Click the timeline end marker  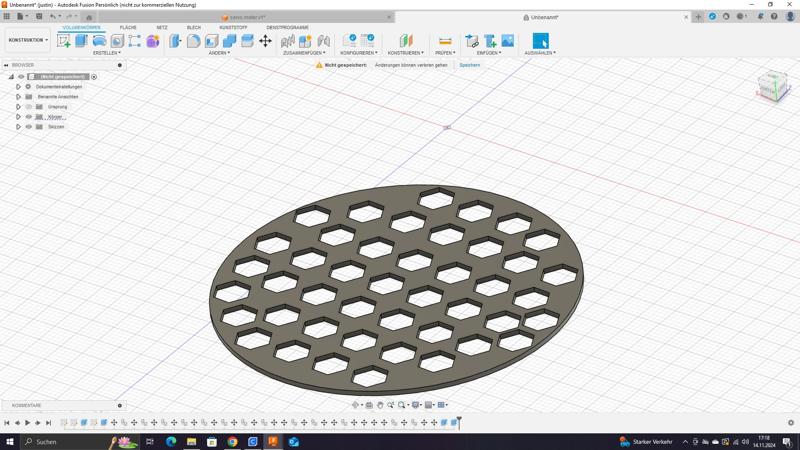(459, 422)
